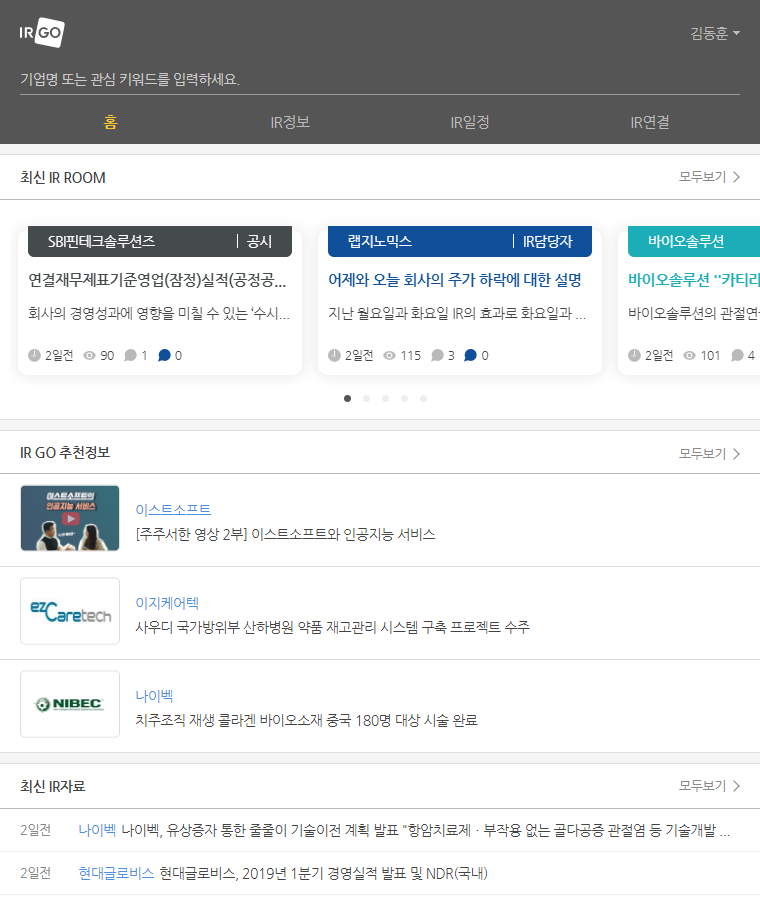Click 모두보기 for 최신 IR ROOM
760x905 pixels.
click(x=702, y=177)
